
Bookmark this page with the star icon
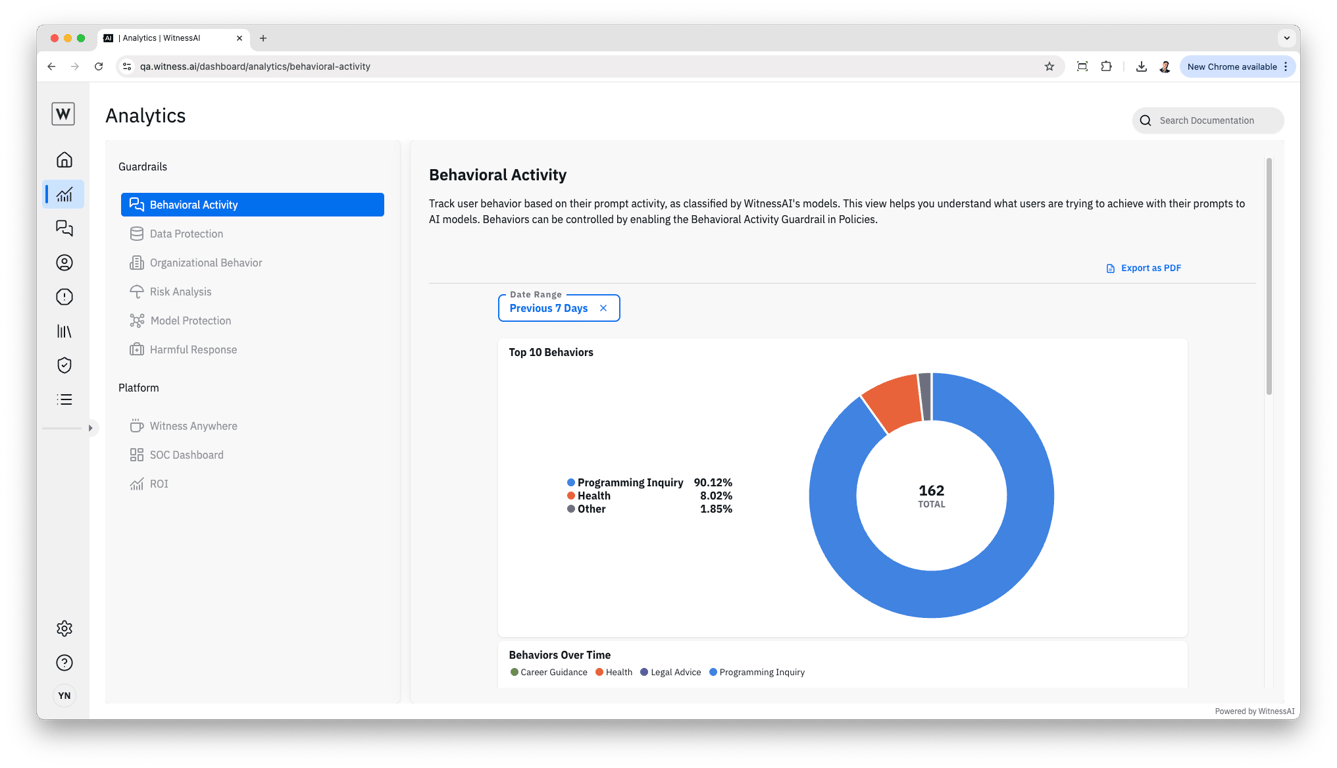1049,67
